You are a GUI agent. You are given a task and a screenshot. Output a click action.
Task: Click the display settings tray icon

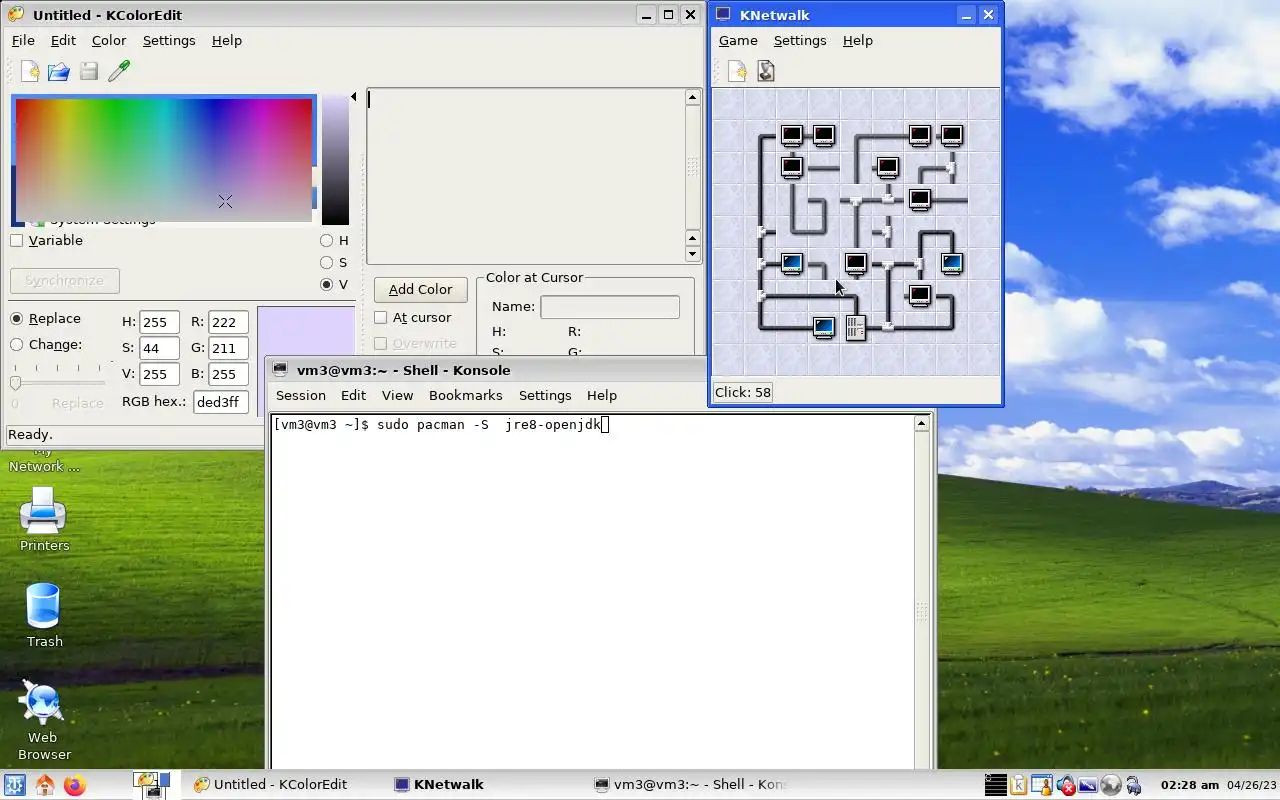tap(1087, 785)
